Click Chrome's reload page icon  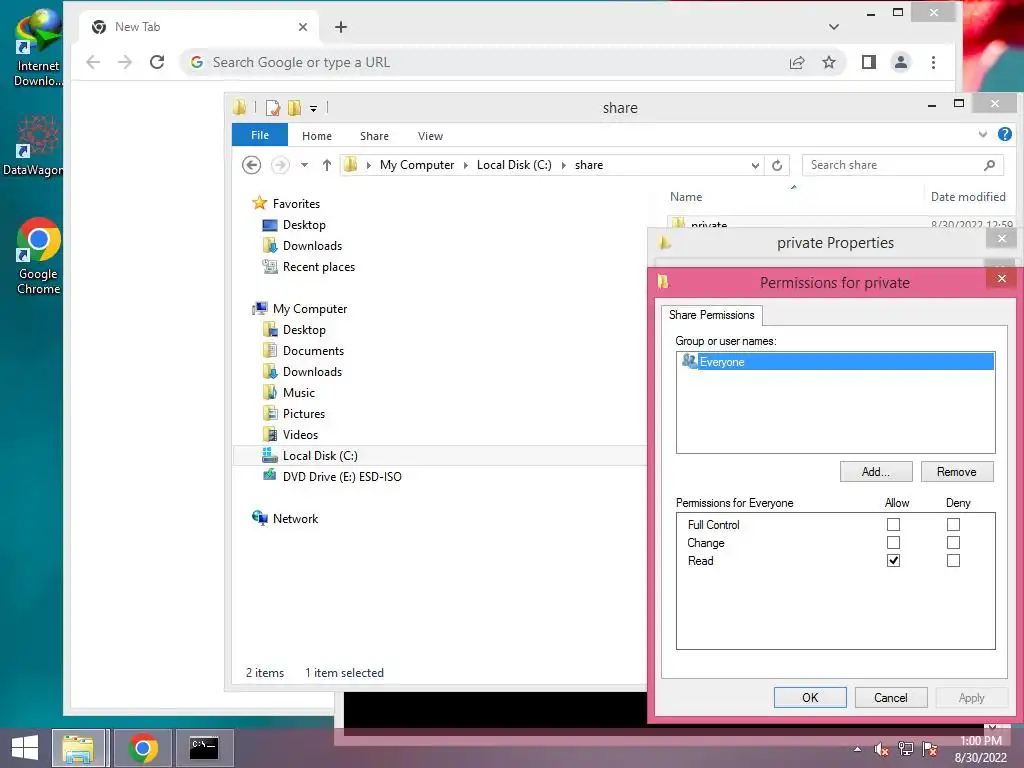tap(157, 62)
